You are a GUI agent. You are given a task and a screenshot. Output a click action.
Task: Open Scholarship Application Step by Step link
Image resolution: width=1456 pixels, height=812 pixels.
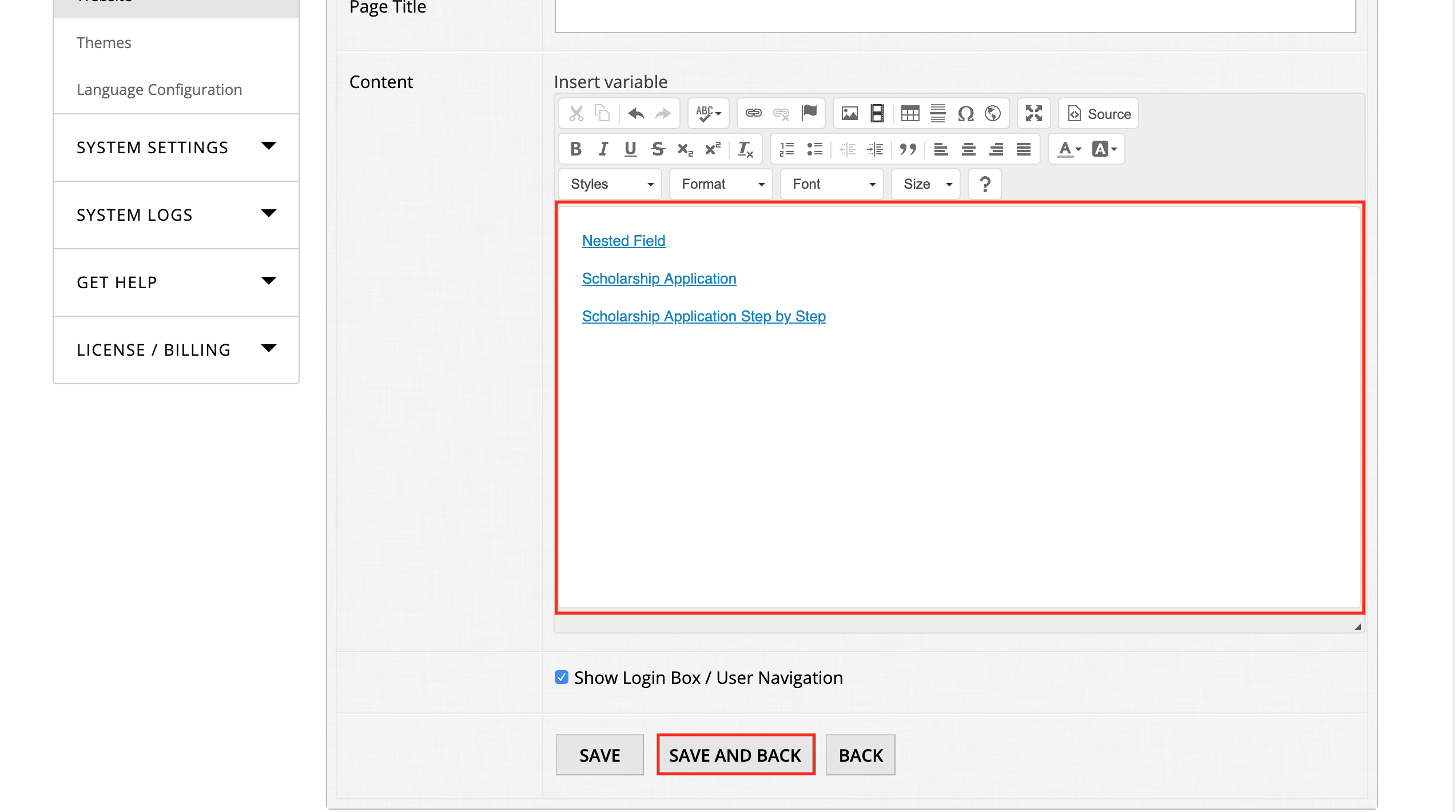point(703,316)
